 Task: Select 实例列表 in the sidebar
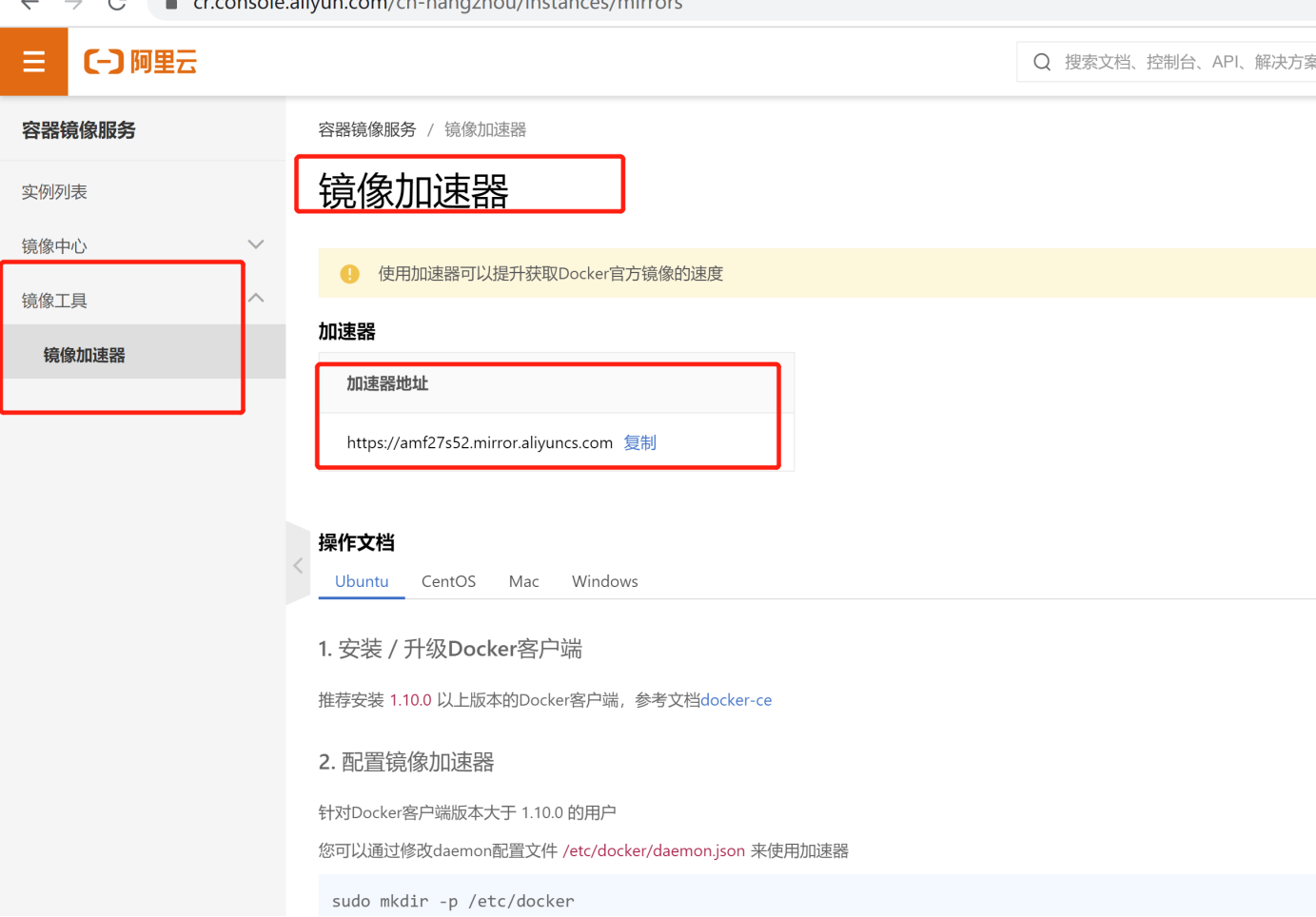tap(54, 191)
